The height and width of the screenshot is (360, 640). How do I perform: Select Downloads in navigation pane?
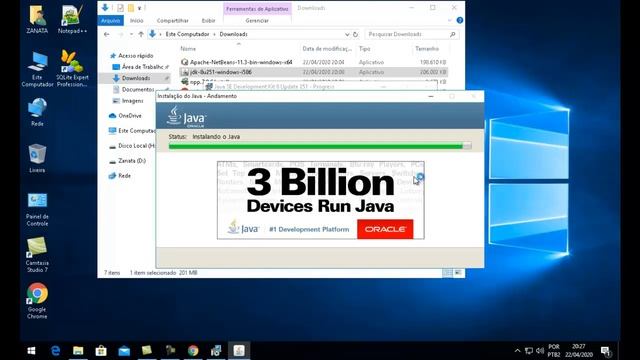tap(136, 78)
